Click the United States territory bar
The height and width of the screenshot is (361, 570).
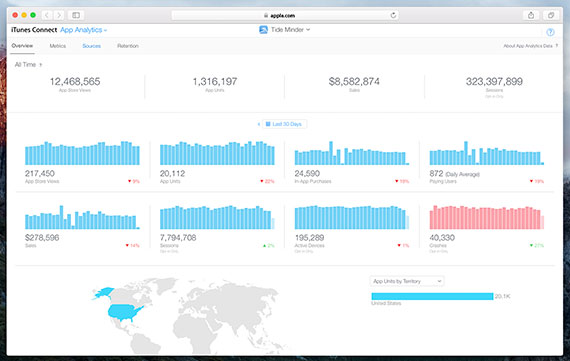(432, 296)
